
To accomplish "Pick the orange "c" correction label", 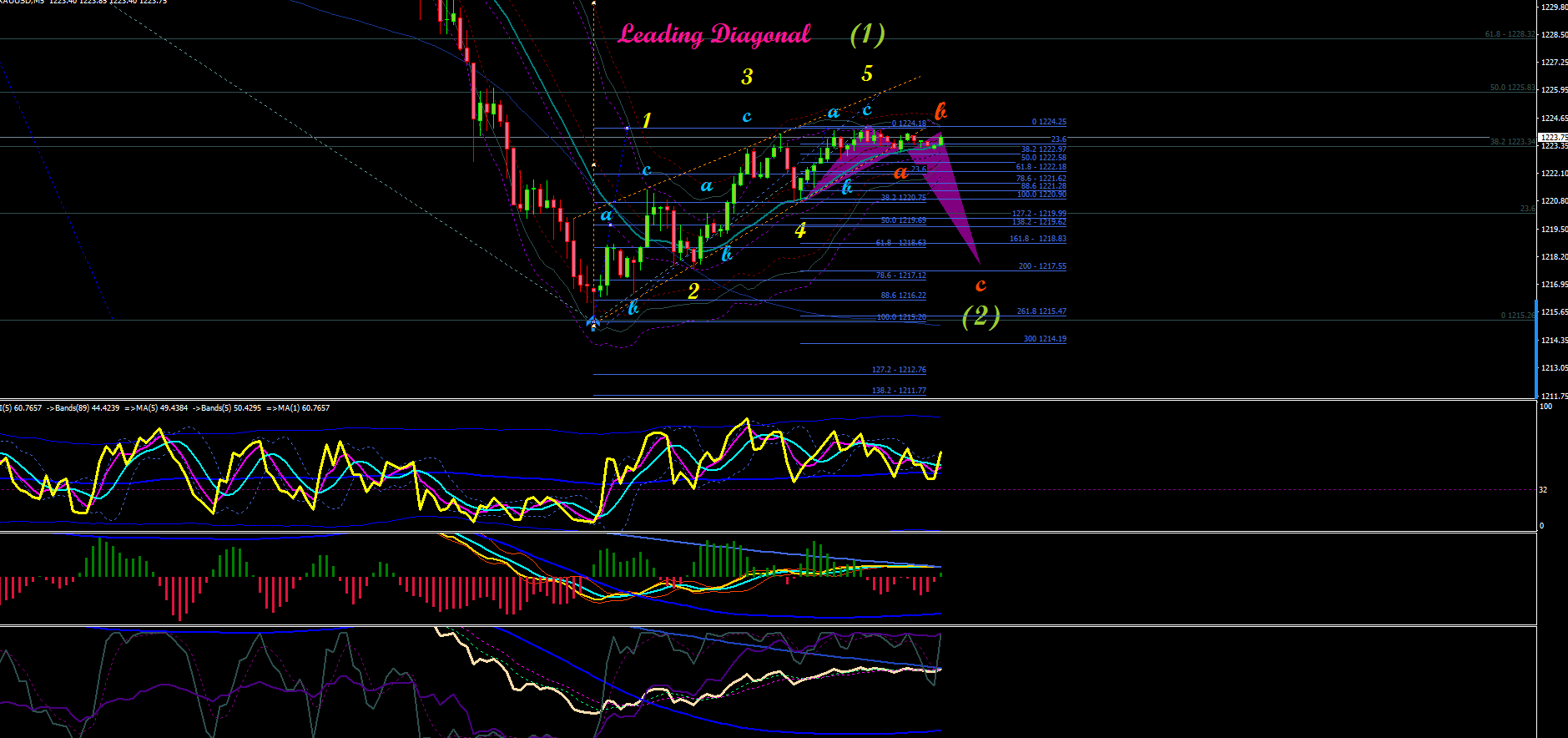I will [x=981, y=286].
